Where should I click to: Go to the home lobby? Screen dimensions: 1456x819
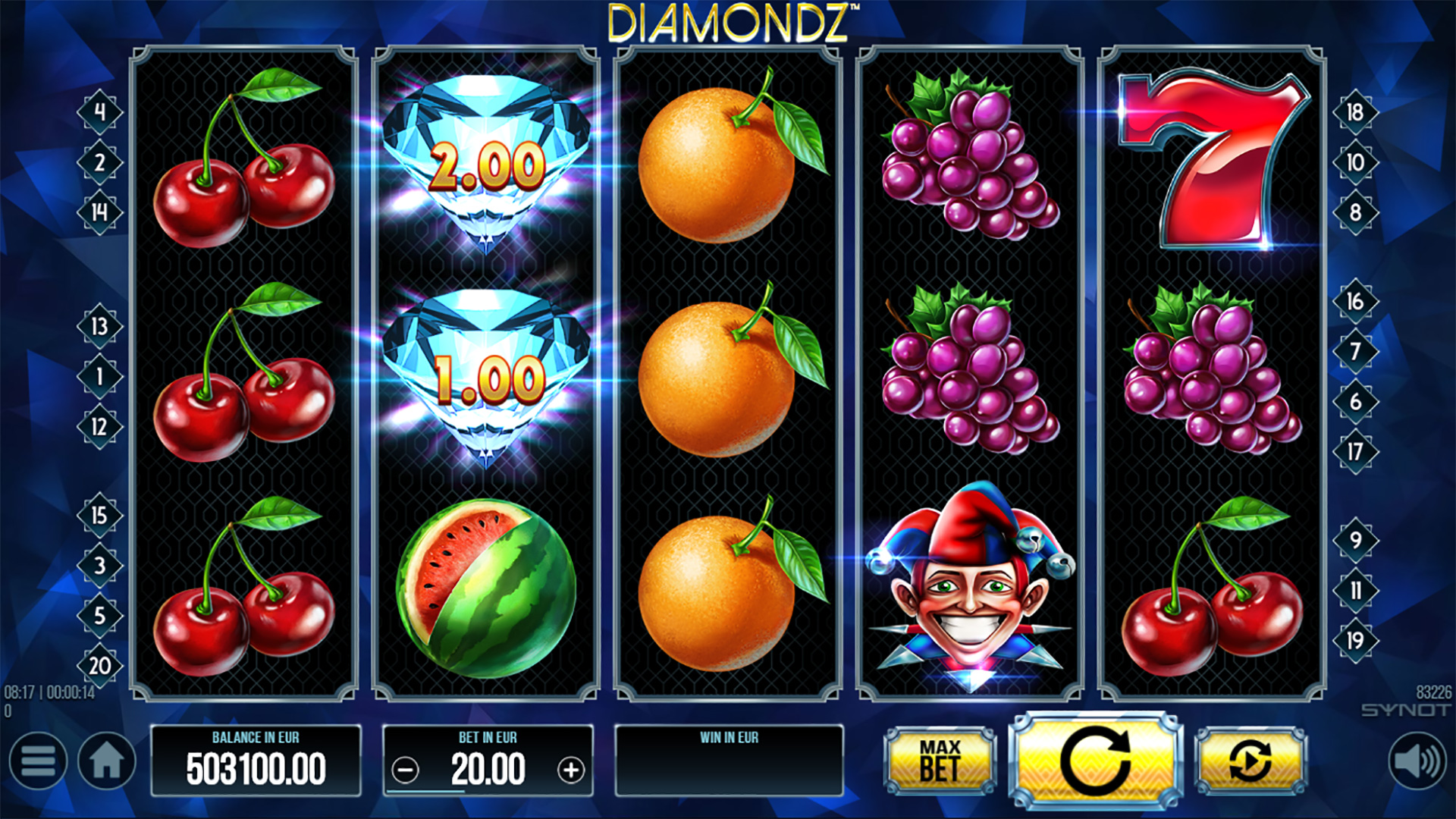coord(106,761)
